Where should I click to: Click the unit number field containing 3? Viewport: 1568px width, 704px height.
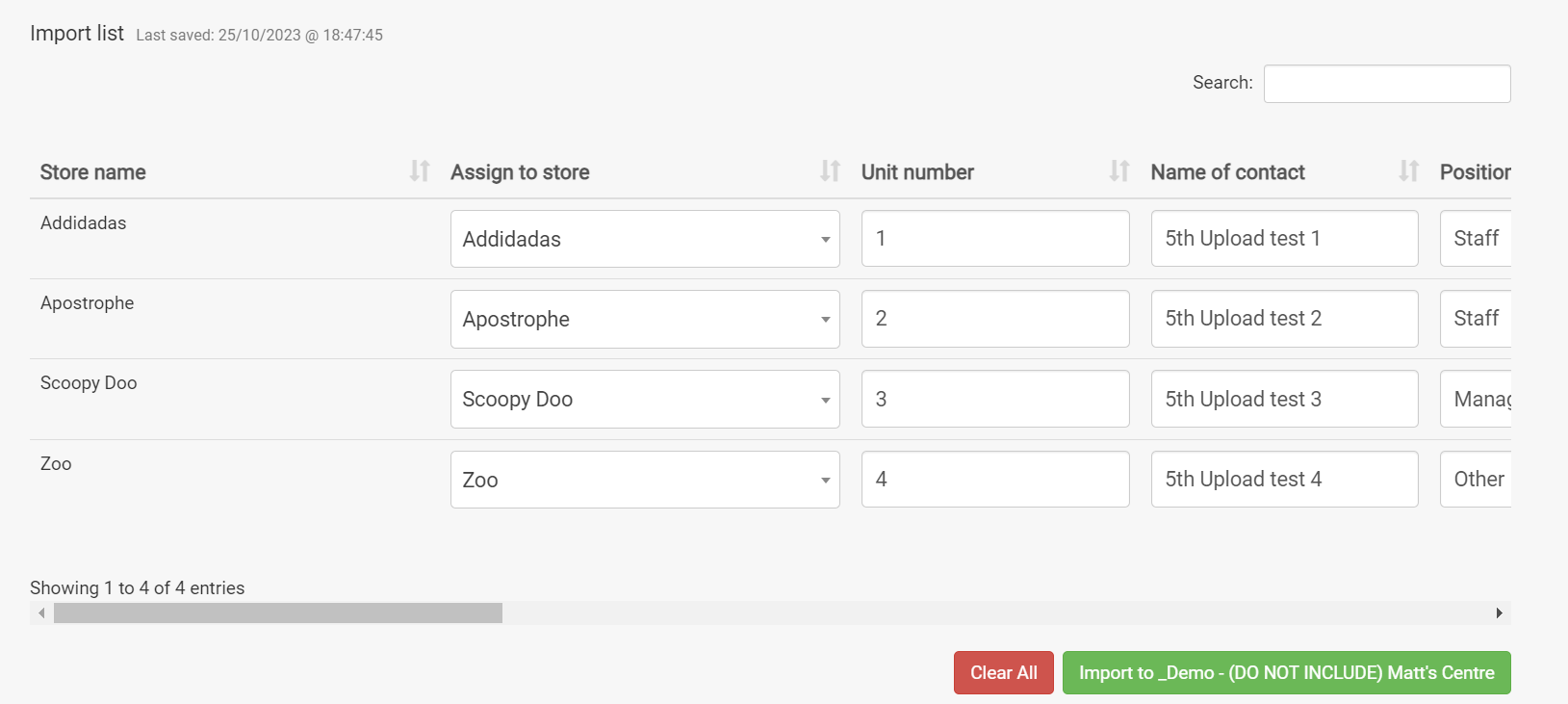click(994, 399)
